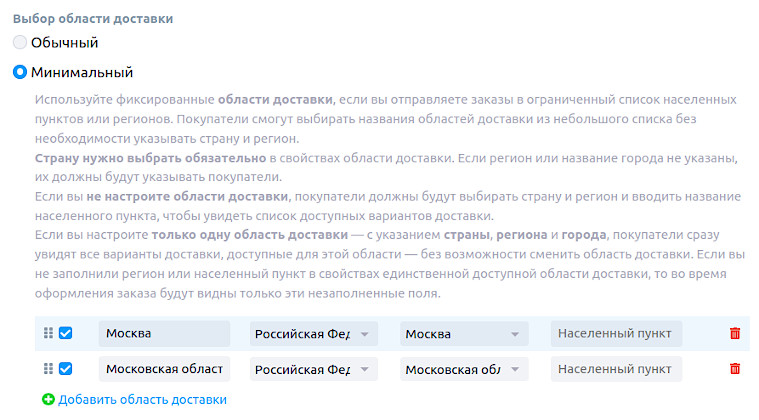
Task: Choose the Минимальный radio option
Action: pyautogui.click(x=20, y=73)
